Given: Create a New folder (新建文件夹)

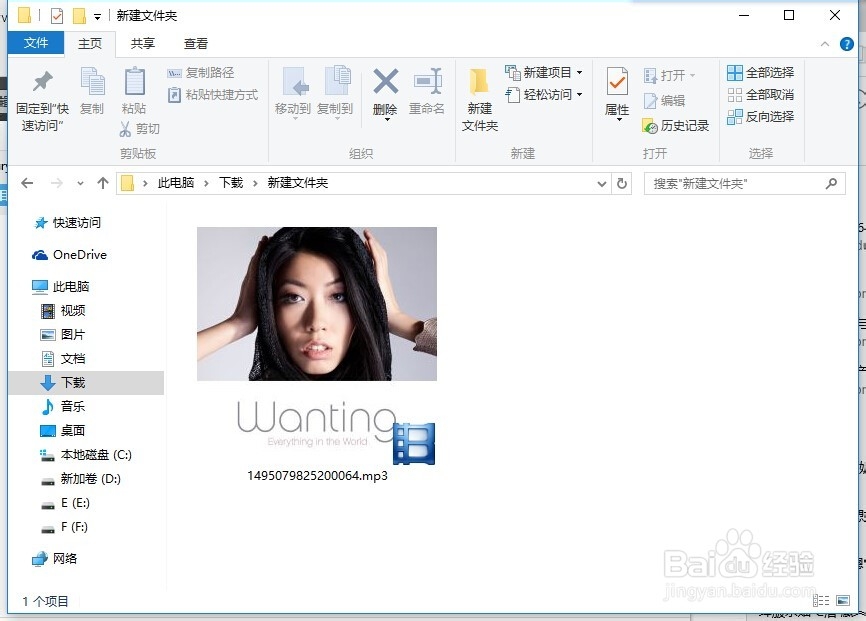Looking at the screenshot, I should click(x=479, y=101).
